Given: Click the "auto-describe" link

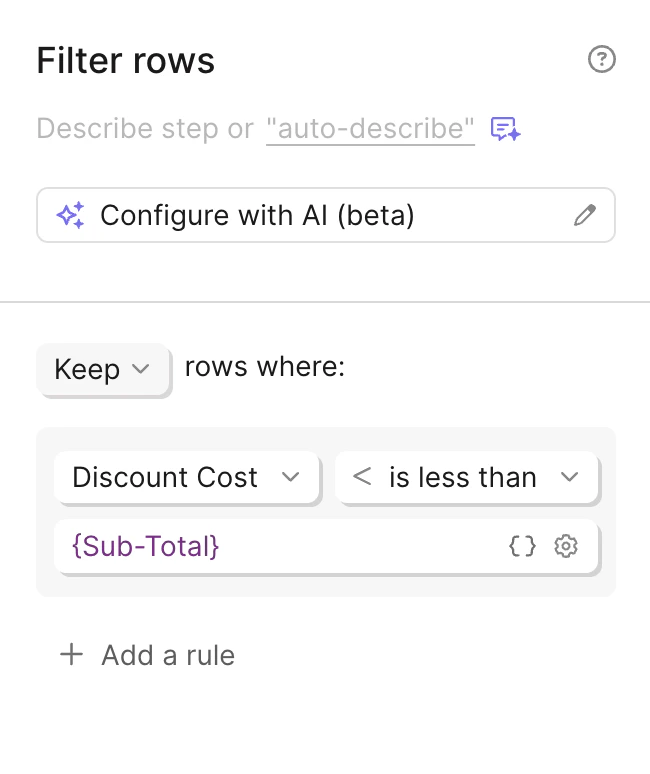Looking at the screenshot, I should click(370, 129).
